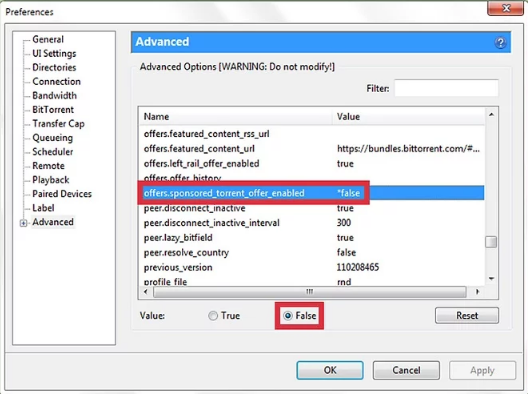Select peer.resolve_country row
This screenshot has height=394, width=528.
click(312, 253)
